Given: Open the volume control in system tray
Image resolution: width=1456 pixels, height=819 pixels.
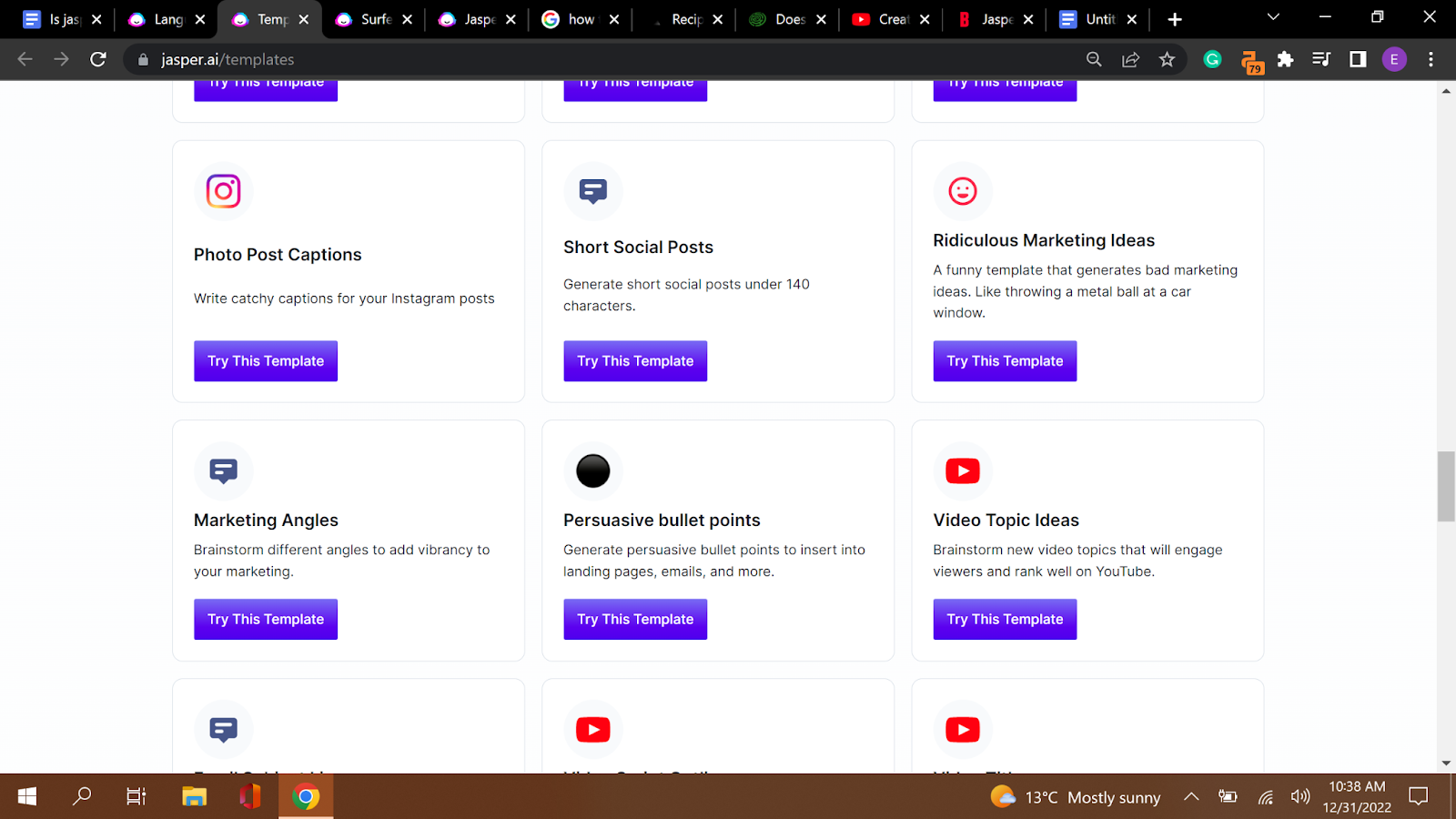Looking at the screenshot, I should 1300,797.
